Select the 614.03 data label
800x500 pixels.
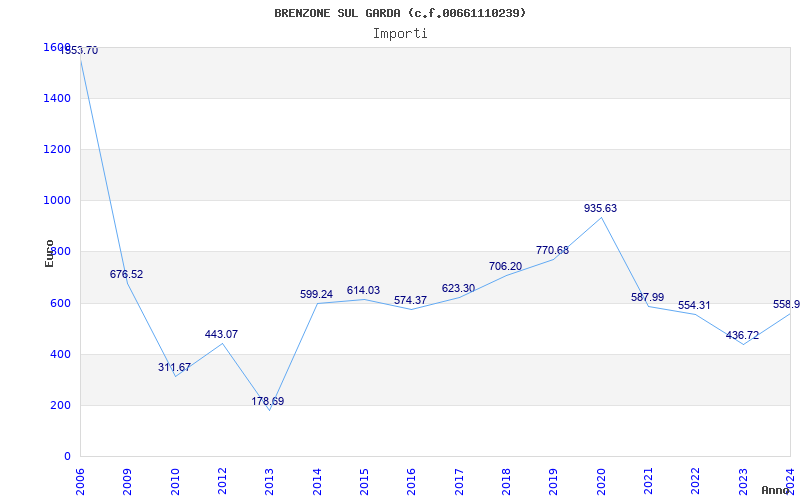coord(363,290)
